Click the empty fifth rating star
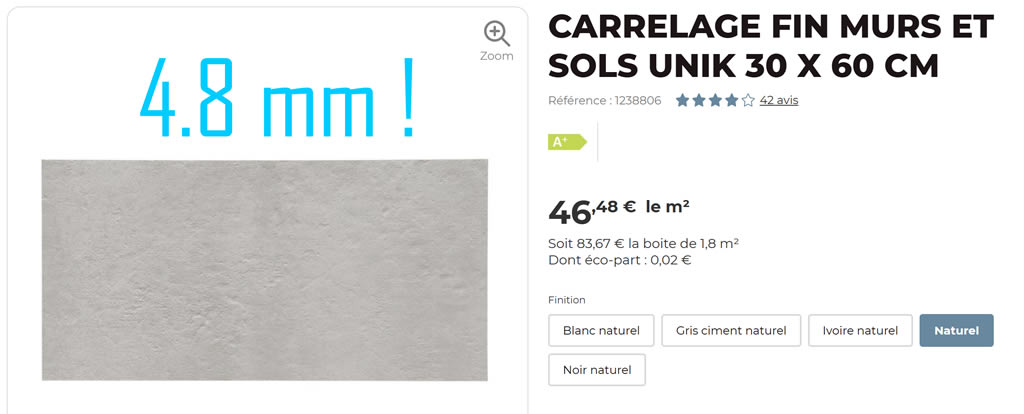 point(748,100)
